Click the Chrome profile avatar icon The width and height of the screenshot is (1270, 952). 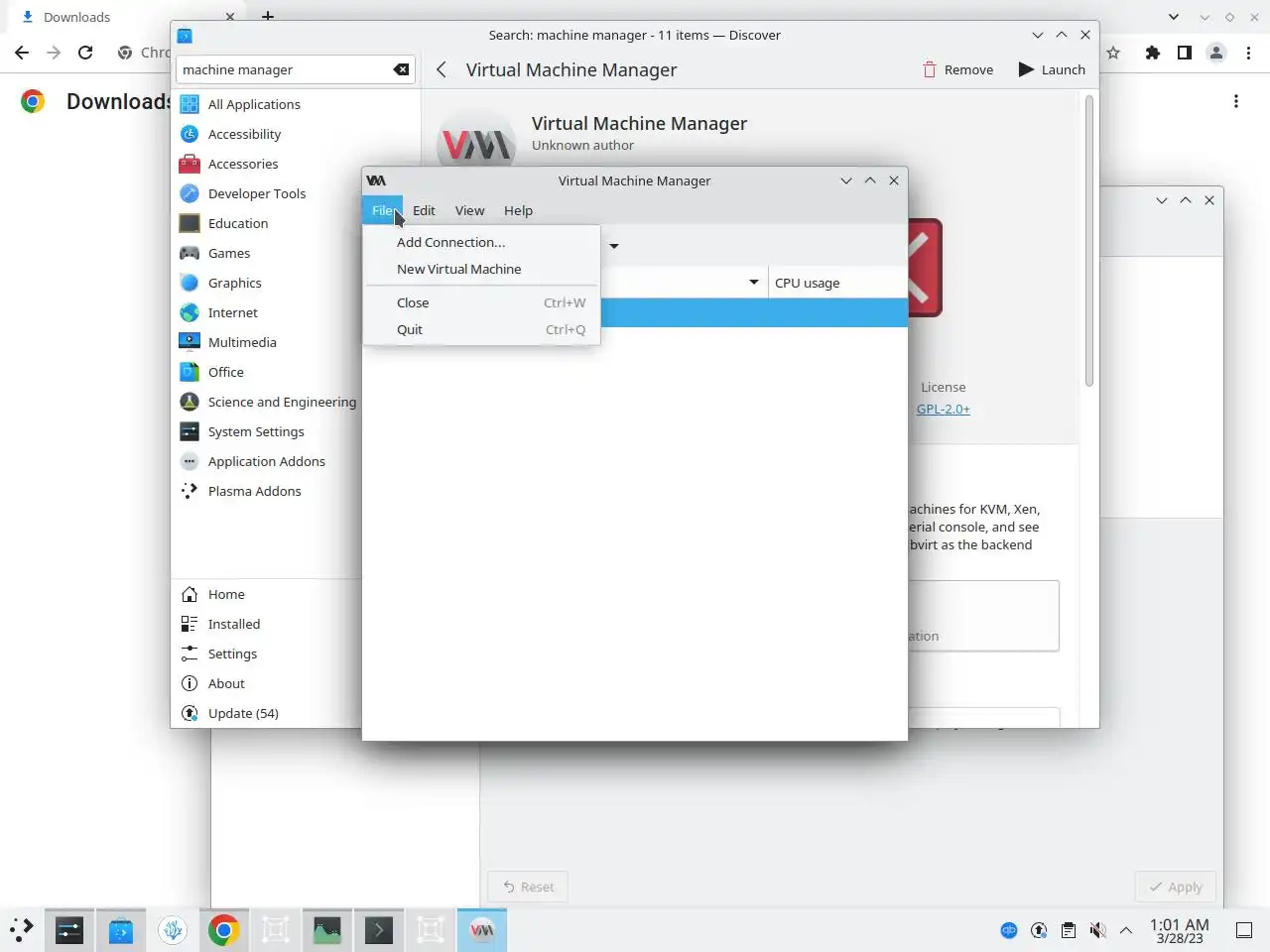pos(1216,53)
